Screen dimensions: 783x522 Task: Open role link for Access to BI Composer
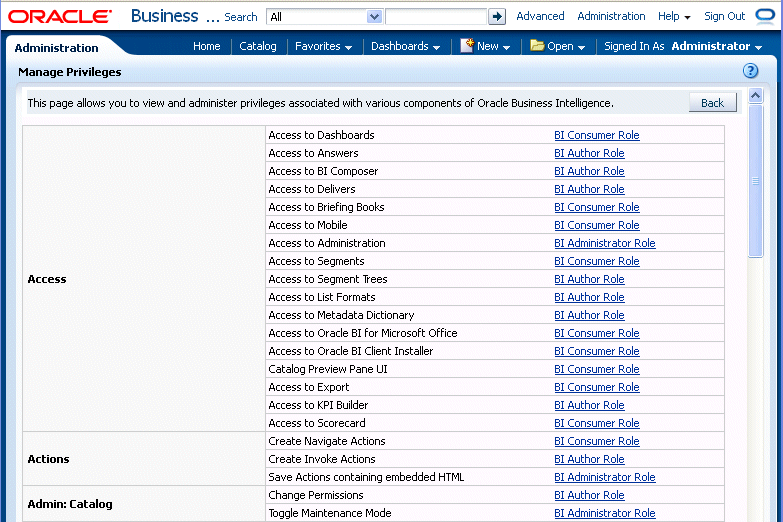tap(589, 171)
